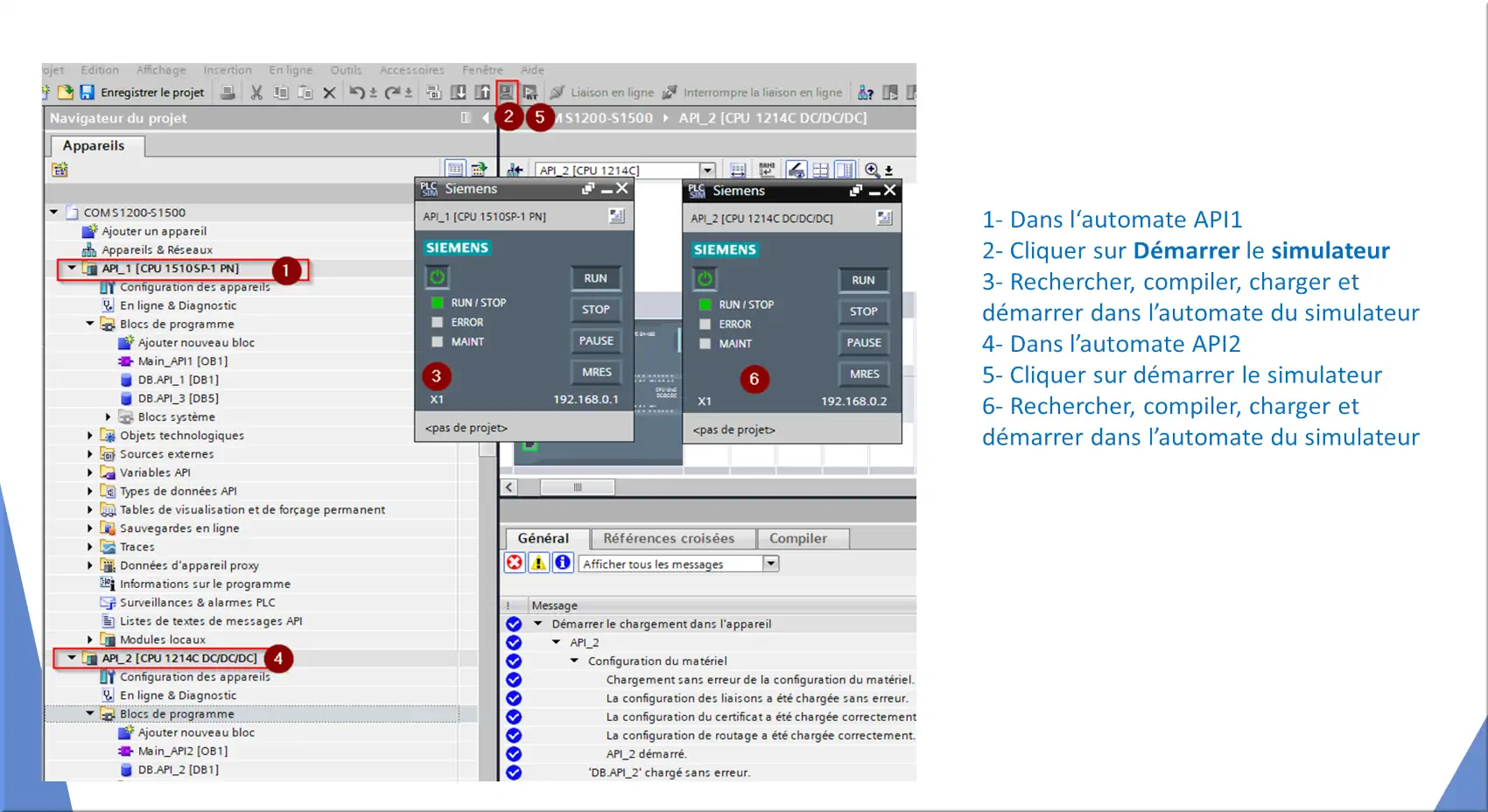This screenshot has height=812, width=1488.
Task: Click the network view icon left of device selector
Action: point(515,170)
